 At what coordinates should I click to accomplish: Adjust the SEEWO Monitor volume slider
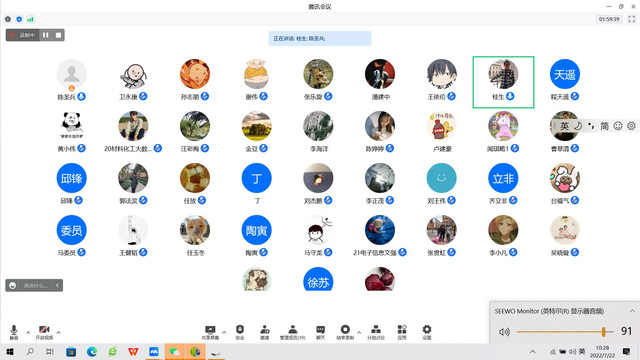point(565,332)
